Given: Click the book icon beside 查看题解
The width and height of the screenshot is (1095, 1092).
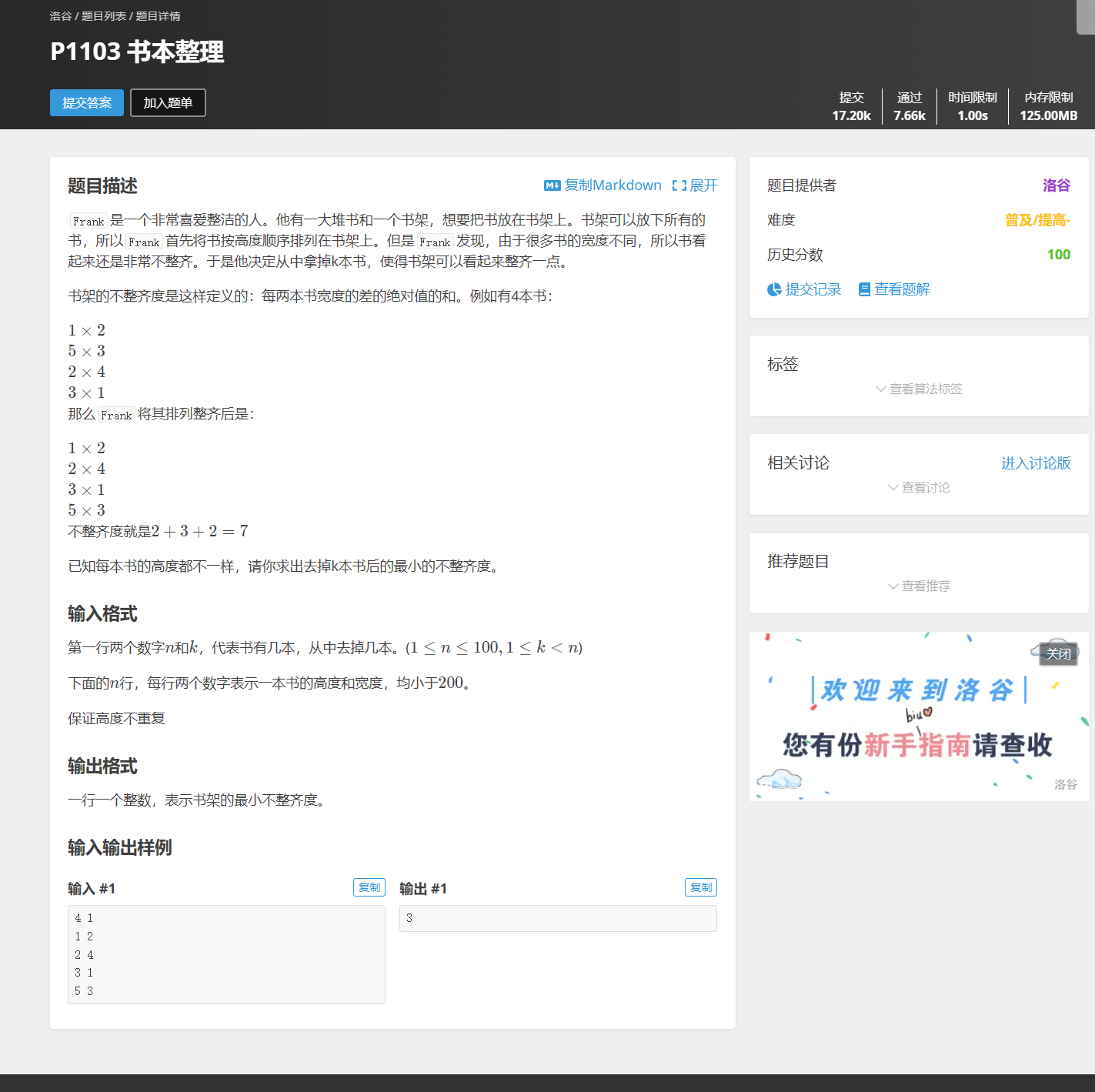Looking at the screenshot, I should click(x=864, y=289).
